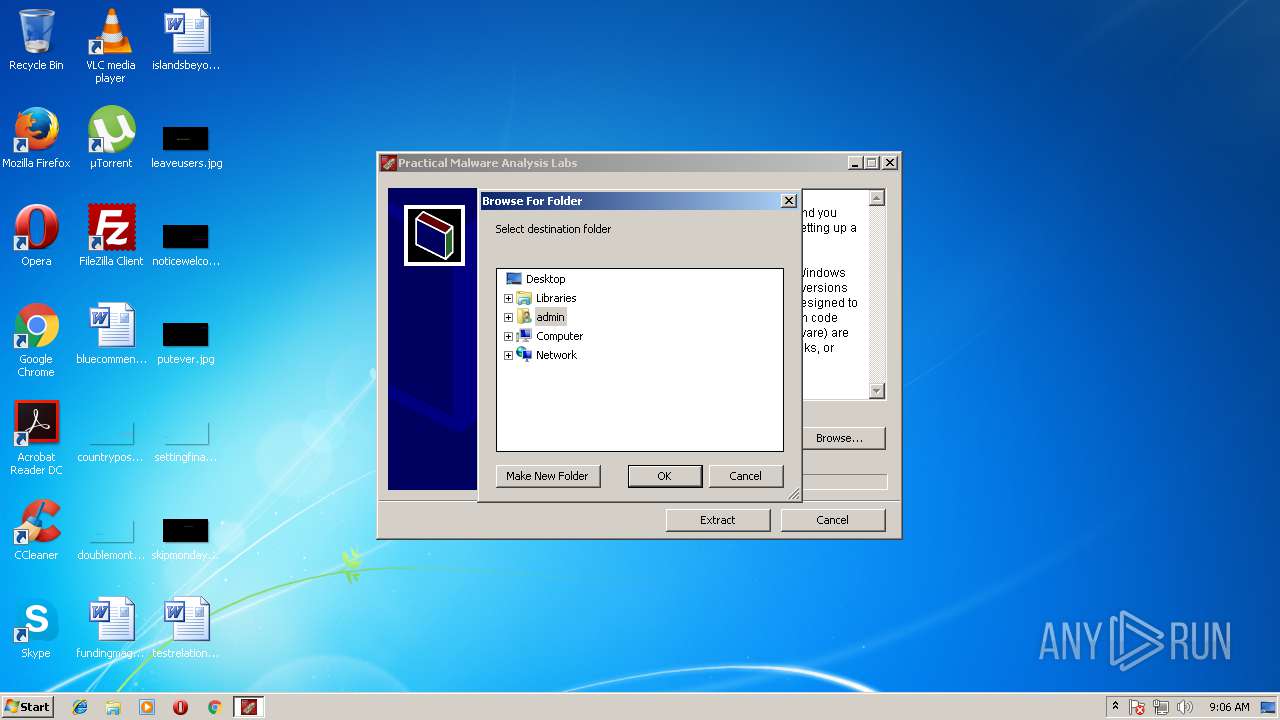Image resolution: width=1280 pixels, height=720 pixels.
Task: Click Make New Folder button
Action: [x=547, y=476]
